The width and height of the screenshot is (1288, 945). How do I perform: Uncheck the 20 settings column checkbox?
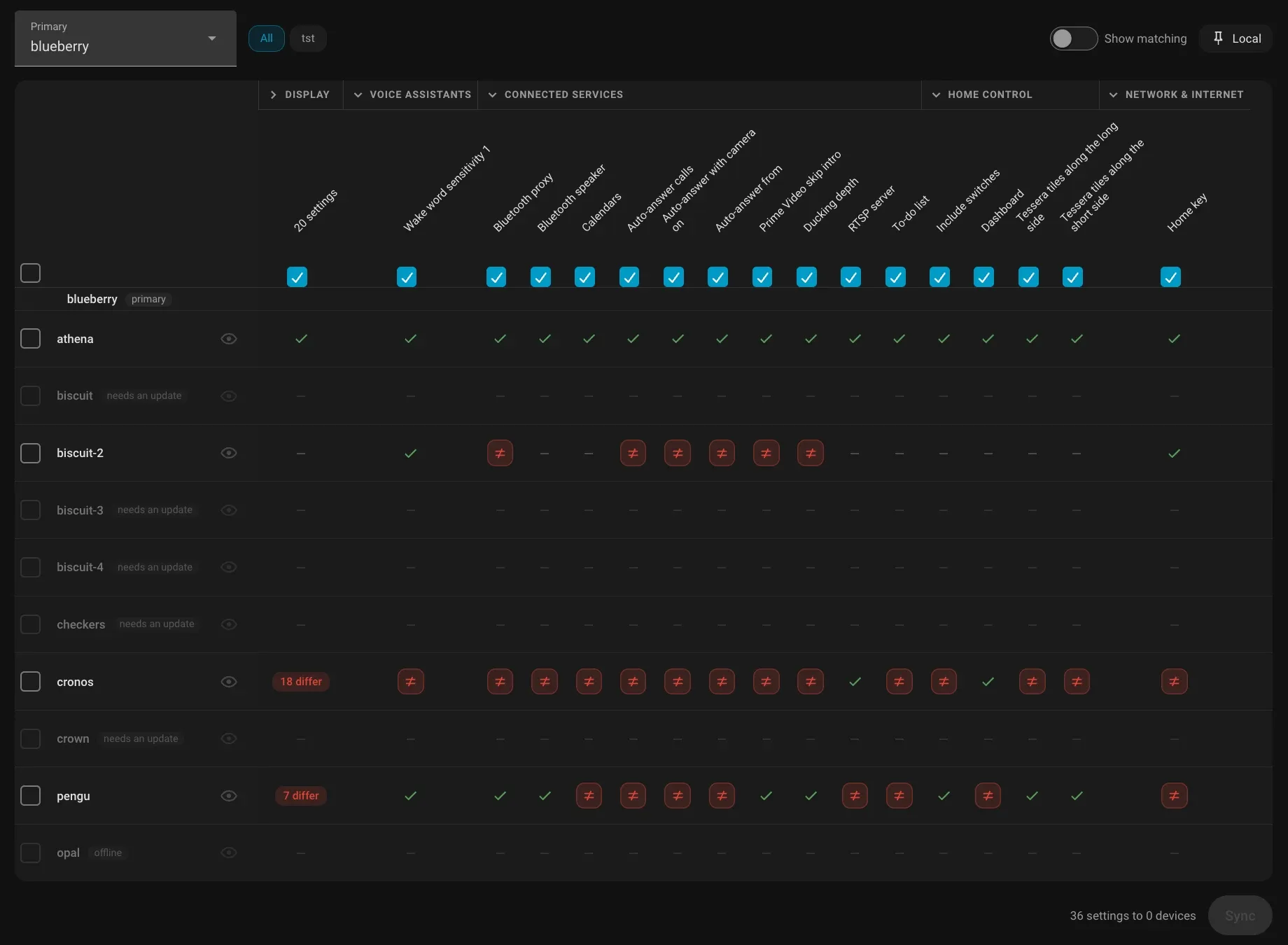click(297, 277)
